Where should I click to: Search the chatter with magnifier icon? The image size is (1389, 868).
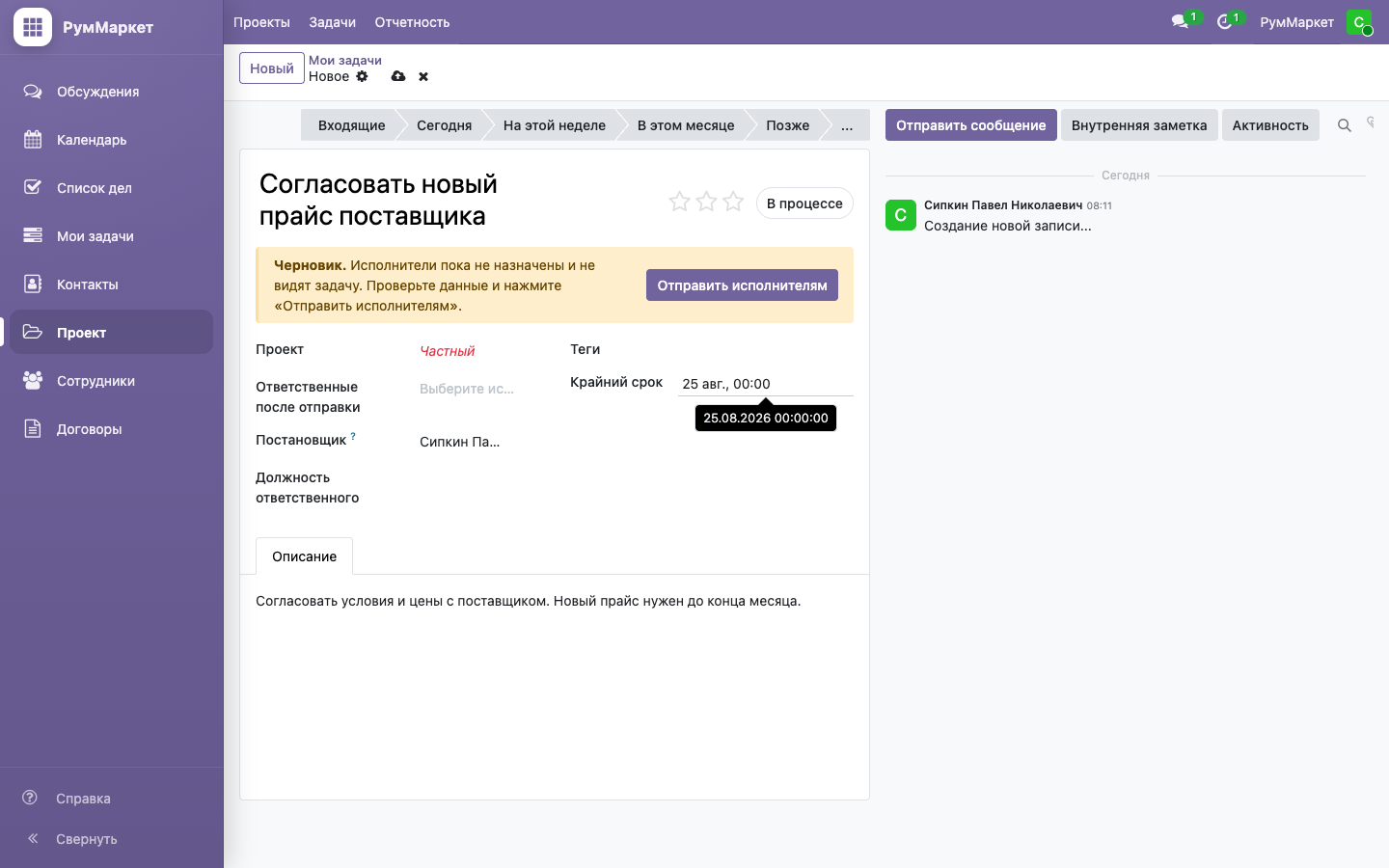click(1344, 125)
